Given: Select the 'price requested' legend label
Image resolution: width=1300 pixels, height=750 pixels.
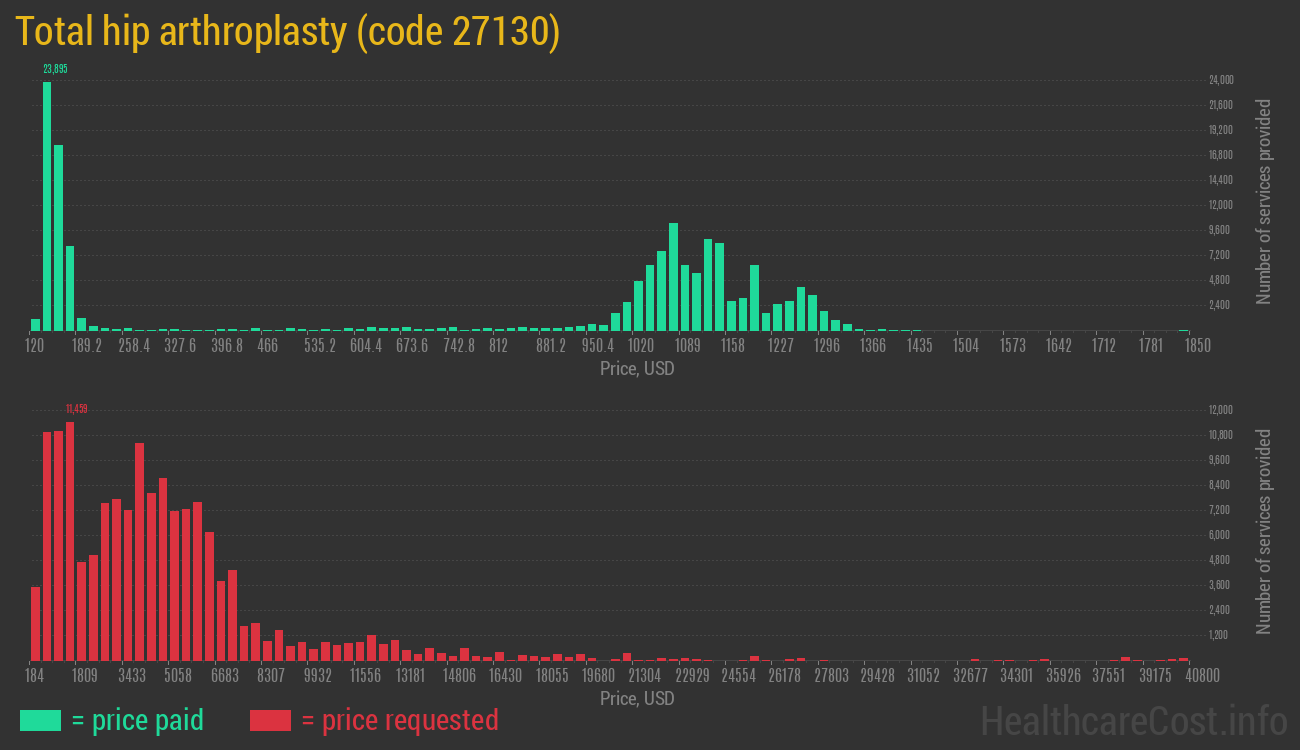Looking at the screenshot, I should point(399,720).
